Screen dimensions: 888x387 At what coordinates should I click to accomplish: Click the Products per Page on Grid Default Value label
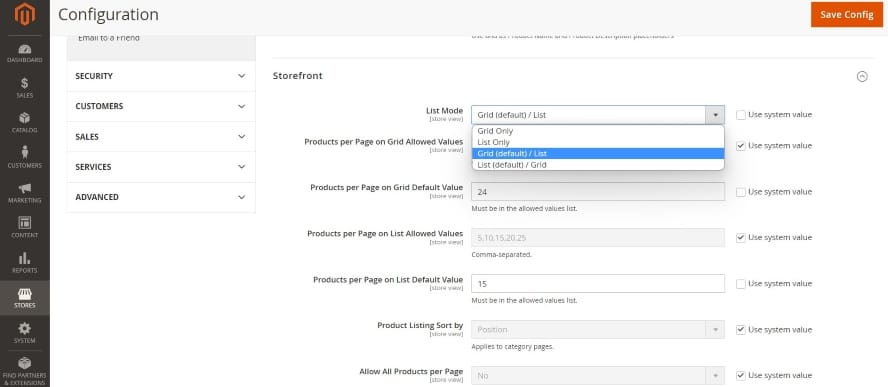(x=387, y=188)
